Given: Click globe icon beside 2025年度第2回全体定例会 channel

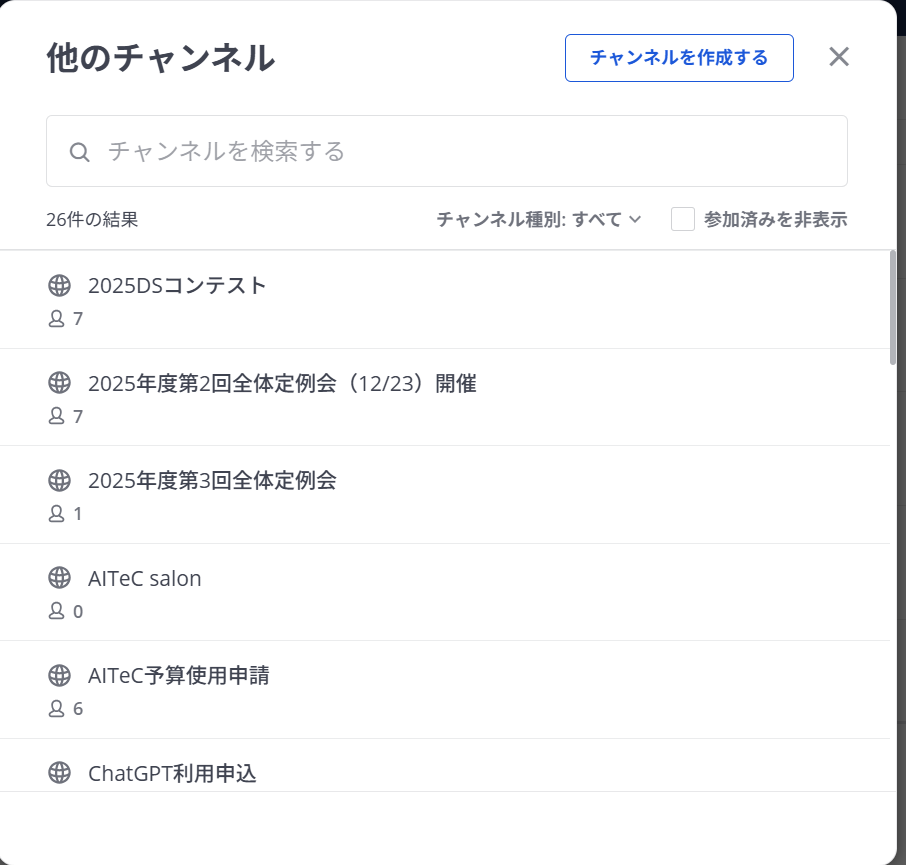Looking at the screenshot, I should 59,383.
